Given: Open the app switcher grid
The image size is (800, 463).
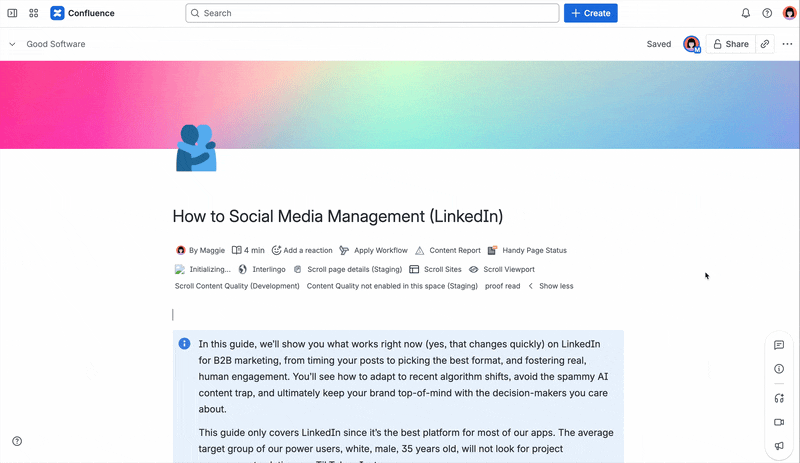Looking at the screenshot, I should (34, 13).
